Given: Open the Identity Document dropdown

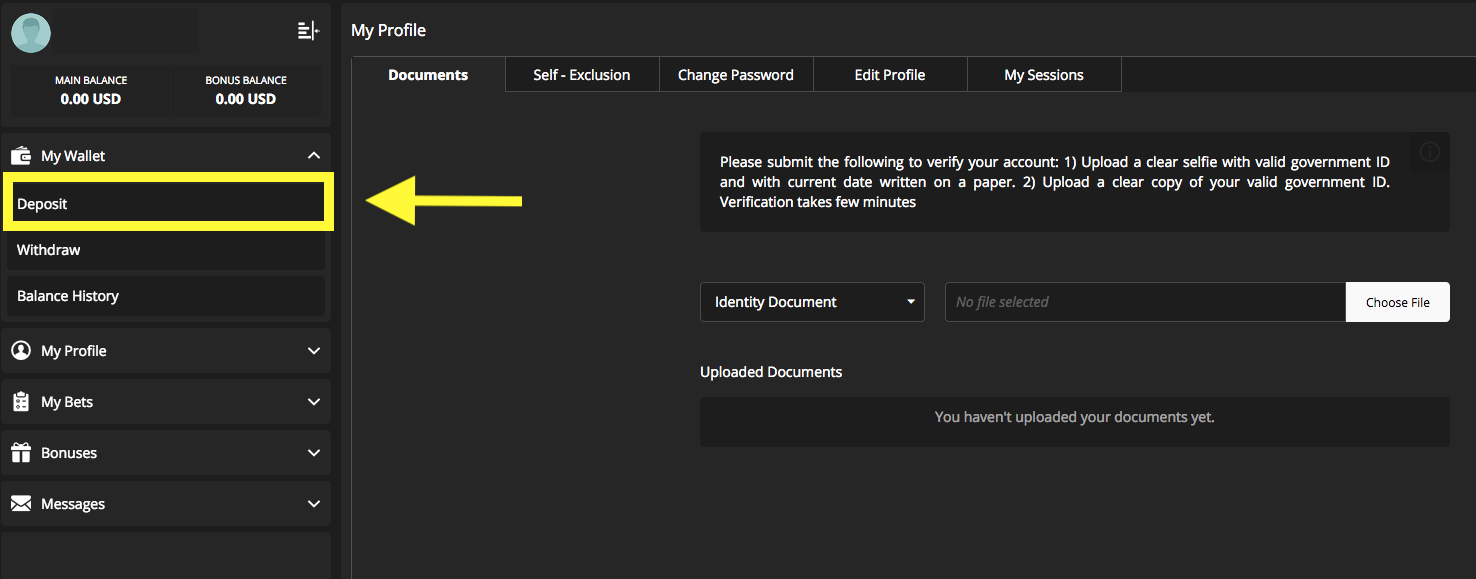Looking at the screenshot, I should coord(812,302).
